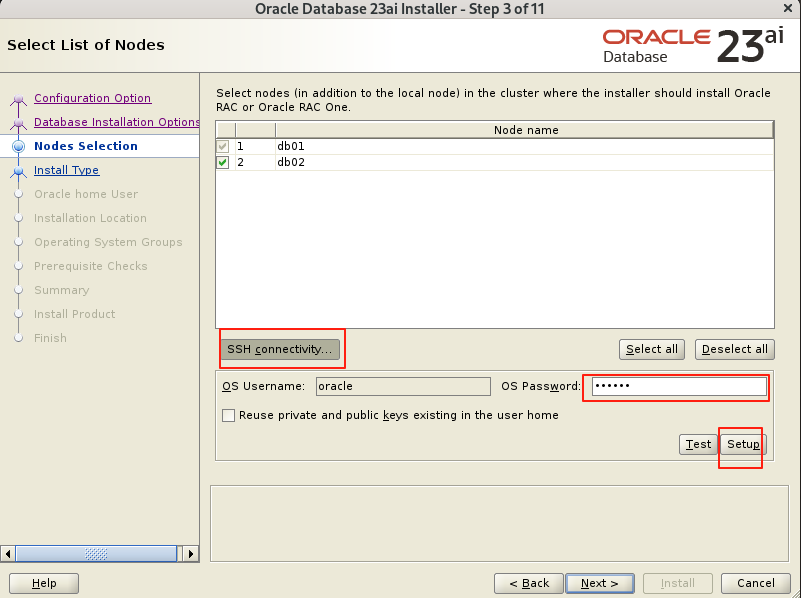The image size is (801, 598).
Task: Close the installer window
Action: (788, 8)
